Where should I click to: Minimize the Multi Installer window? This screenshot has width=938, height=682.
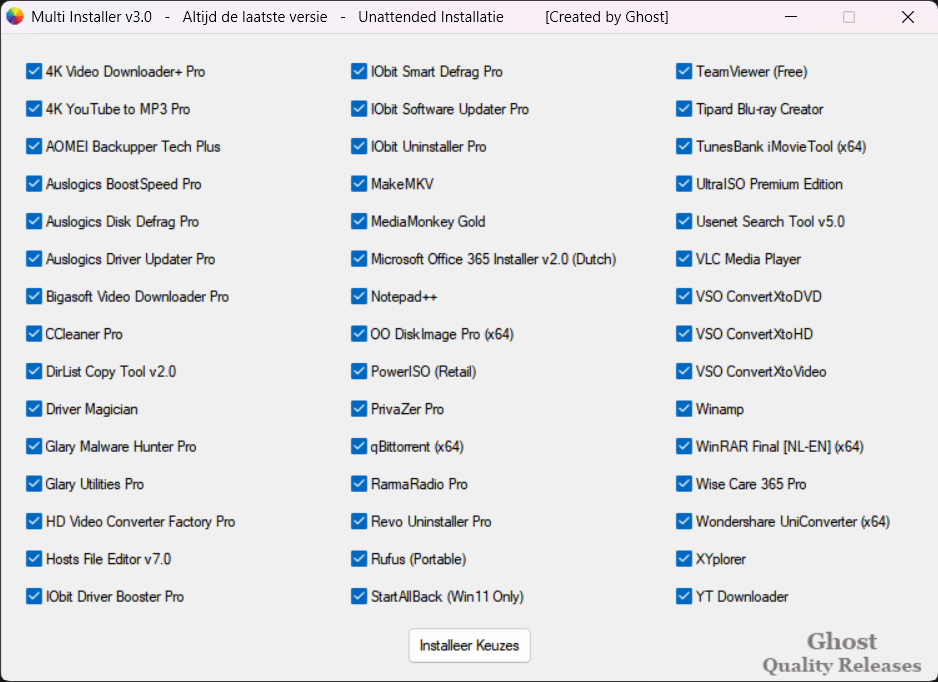pos(791,17)
